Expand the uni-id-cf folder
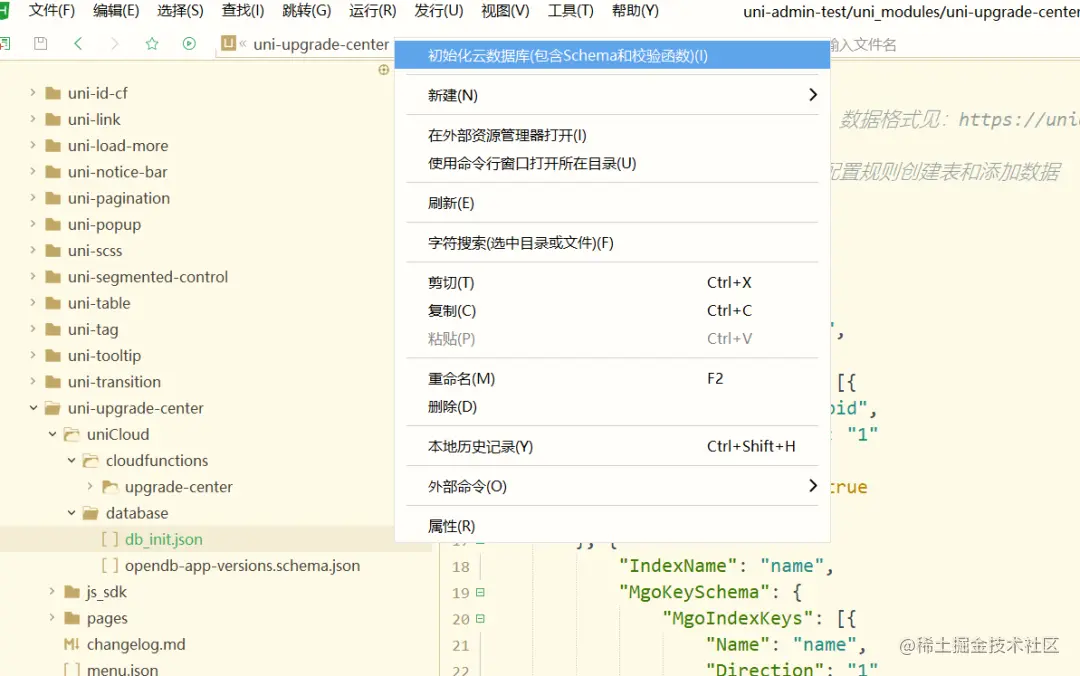1080x676 pixels. point(32,92)
